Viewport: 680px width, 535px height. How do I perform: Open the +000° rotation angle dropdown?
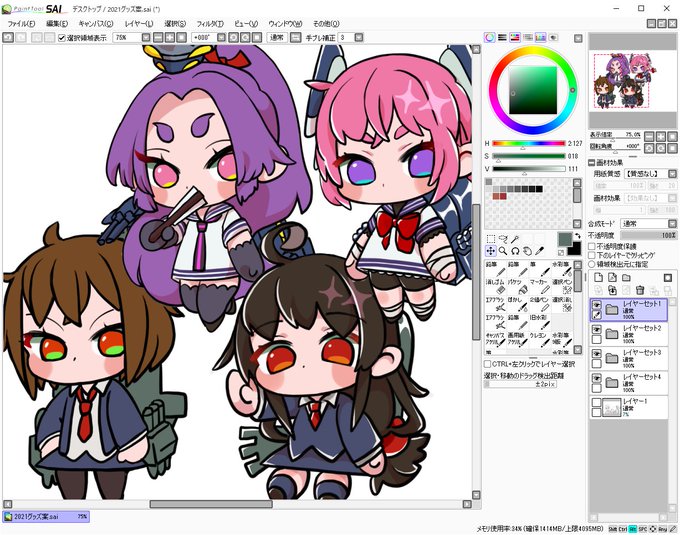click(x=221, y=38)
